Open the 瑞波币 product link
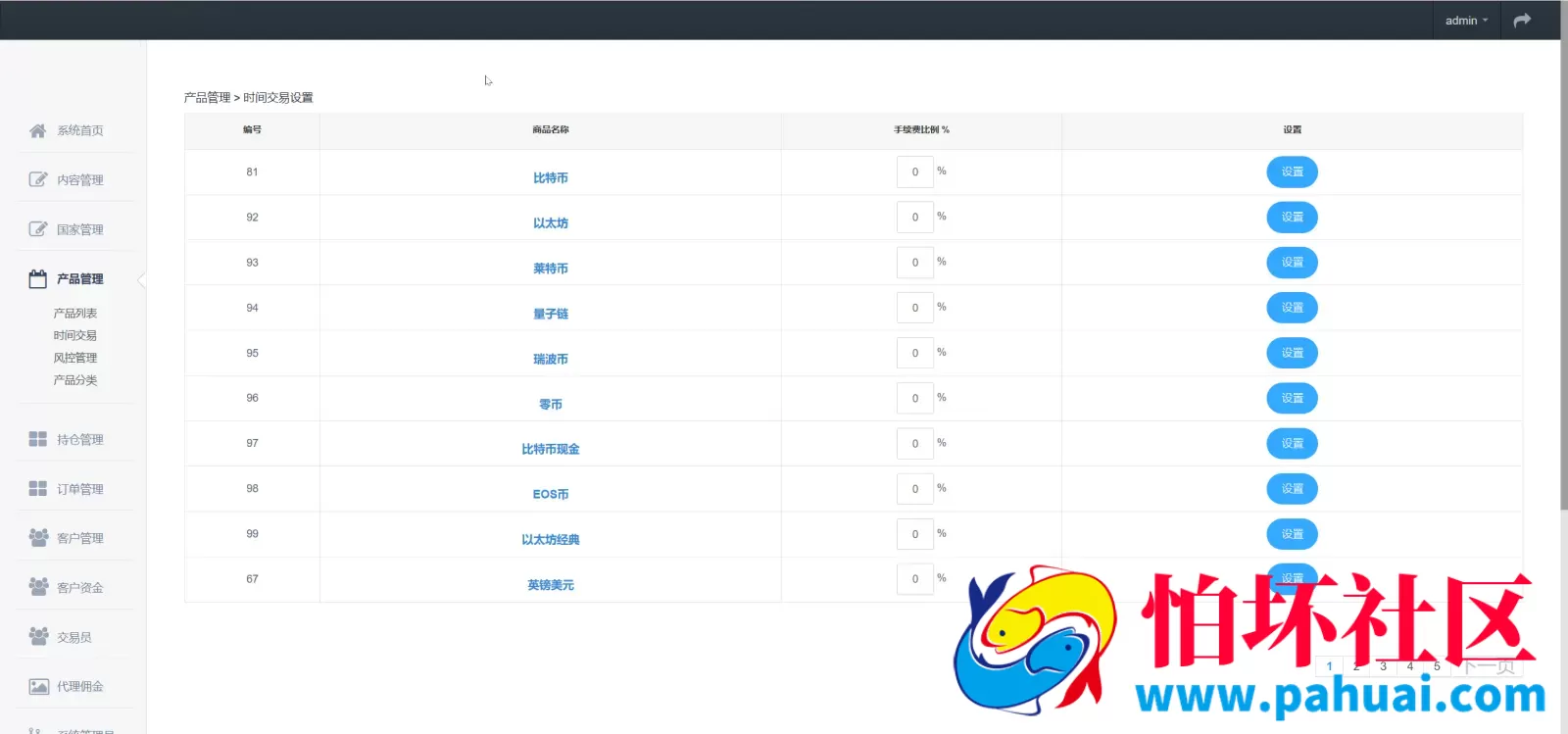1568x734 pixels. tap(551, 359)
